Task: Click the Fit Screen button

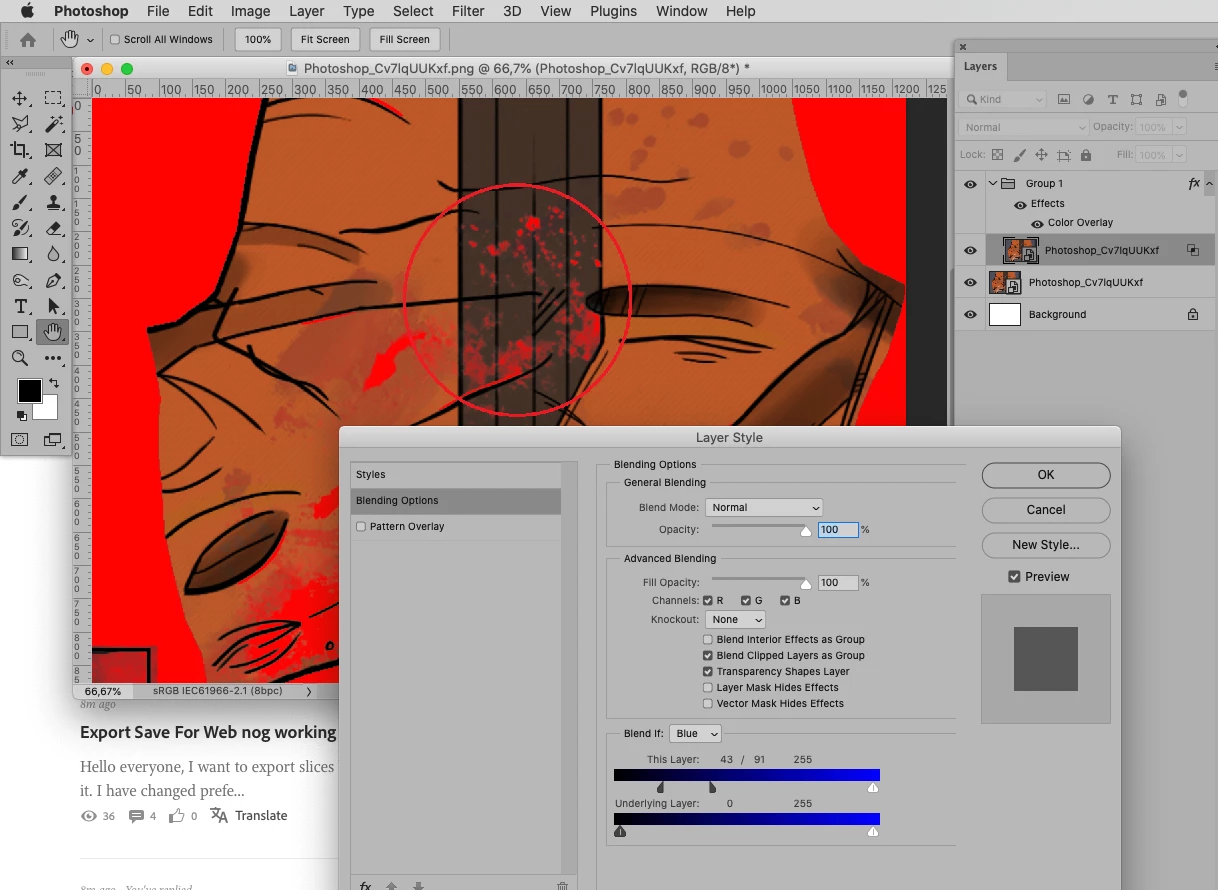Action: pyautogui.click(x=325, y=40)
